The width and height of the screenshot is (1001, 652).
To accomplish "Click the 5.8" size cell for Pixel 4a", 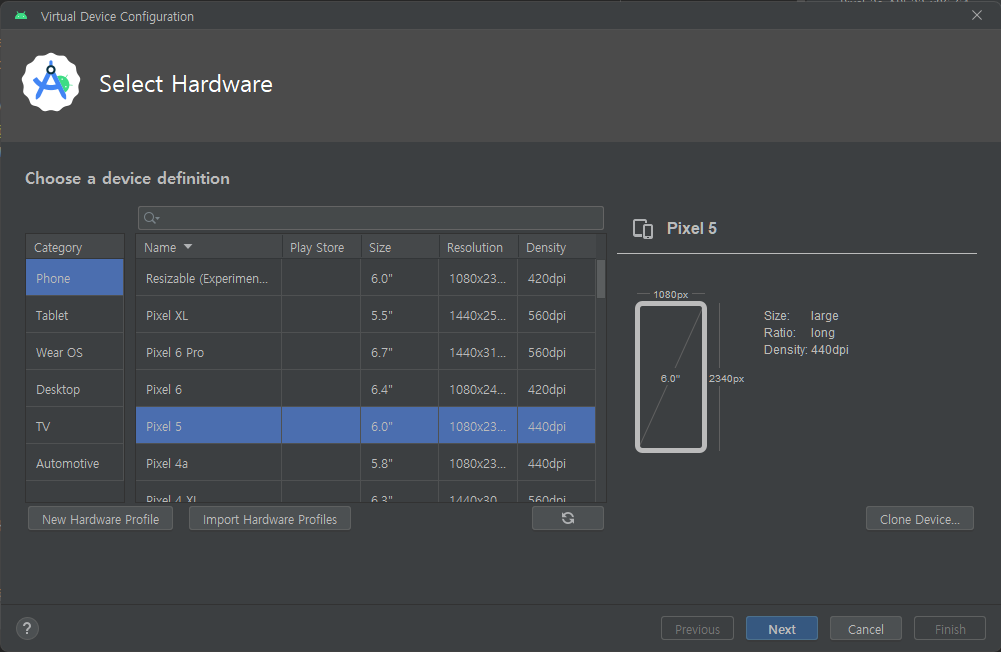I will [x=400, y=463].
